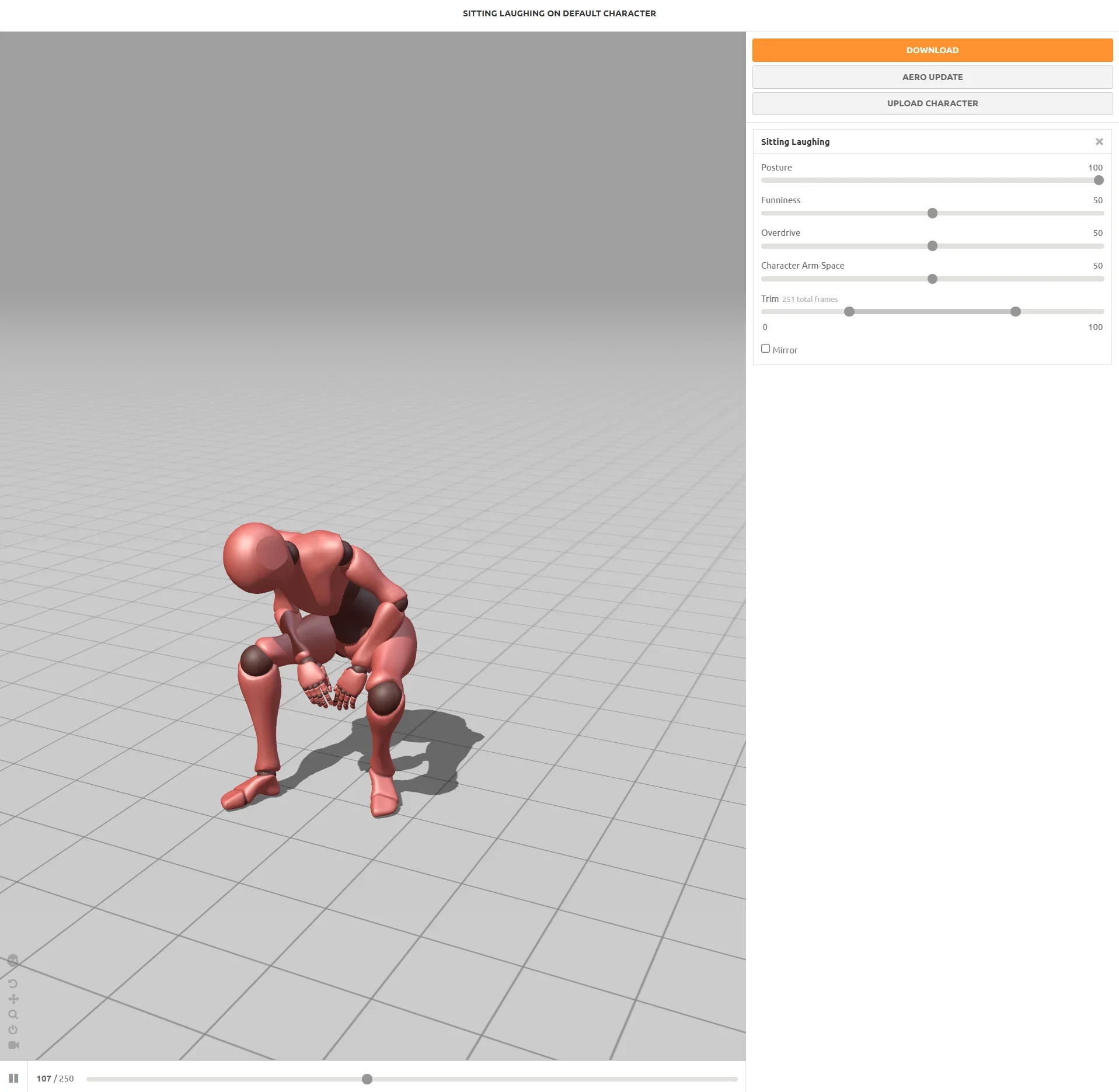Click the Trim slider right handle
Screen dimensions: 1119x1092
[x=1016, y=312]
